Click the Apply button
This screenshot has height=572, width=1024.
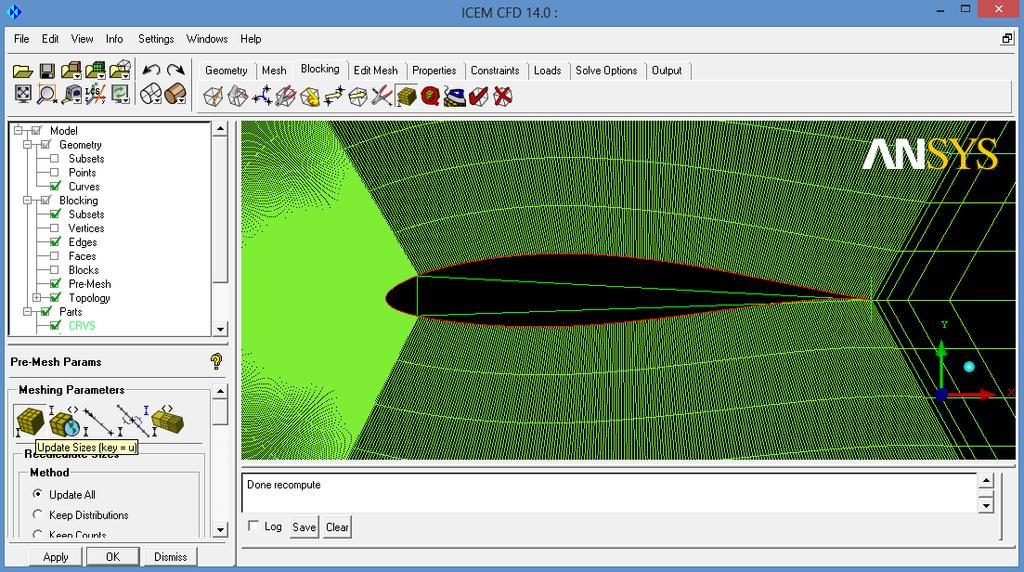click(56, 557)
